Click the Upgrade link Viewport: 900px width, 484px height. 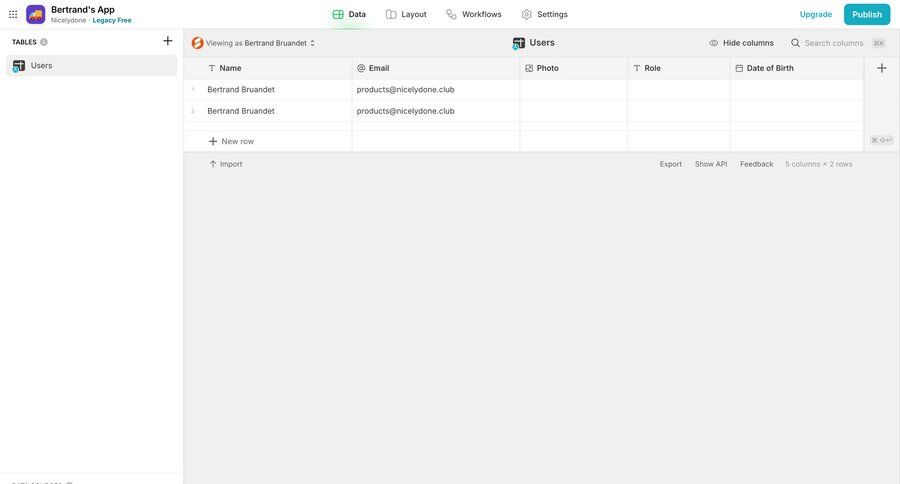815,14
